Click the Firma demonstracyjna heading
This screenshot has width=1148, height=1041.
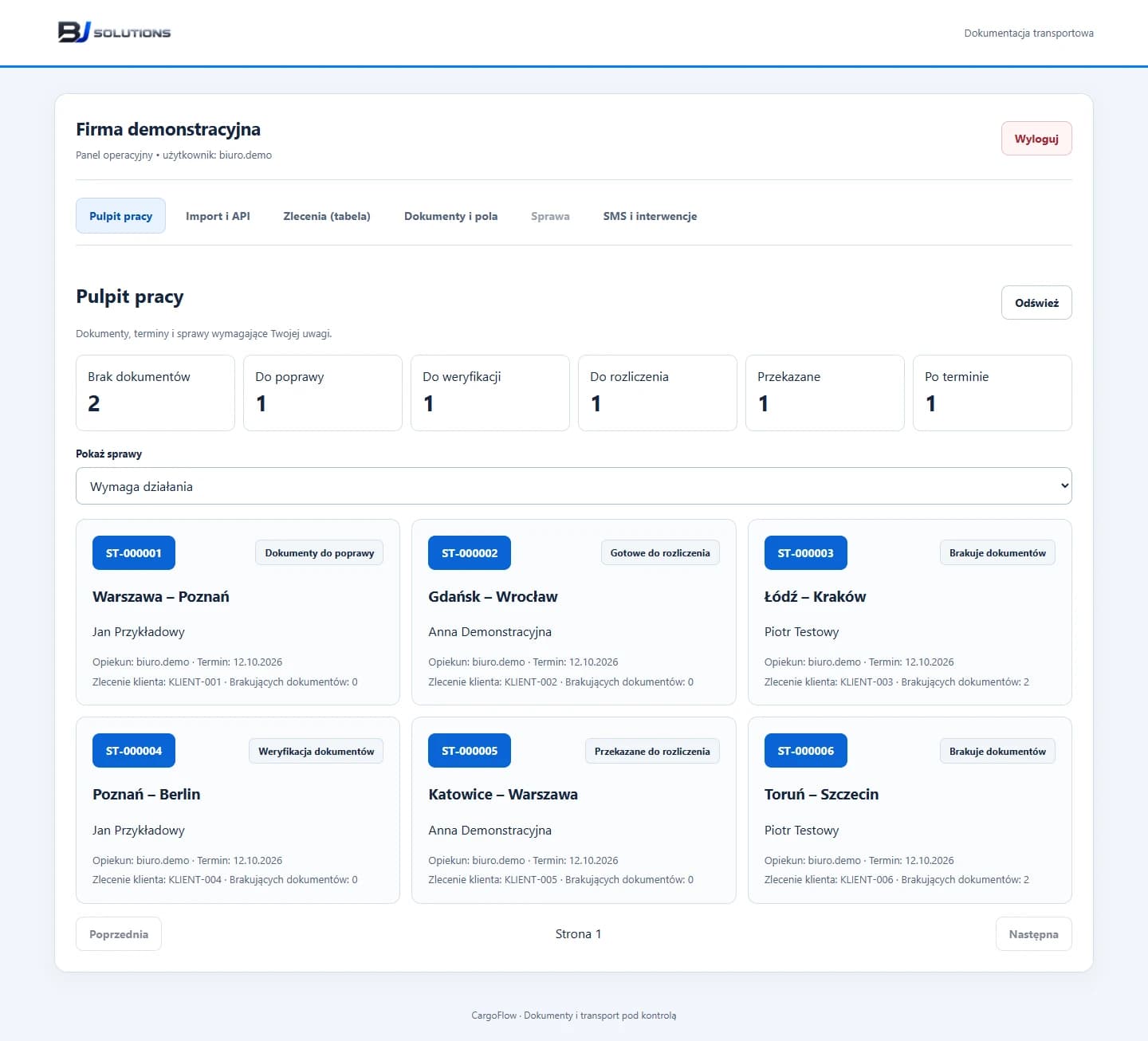(168, 129)
